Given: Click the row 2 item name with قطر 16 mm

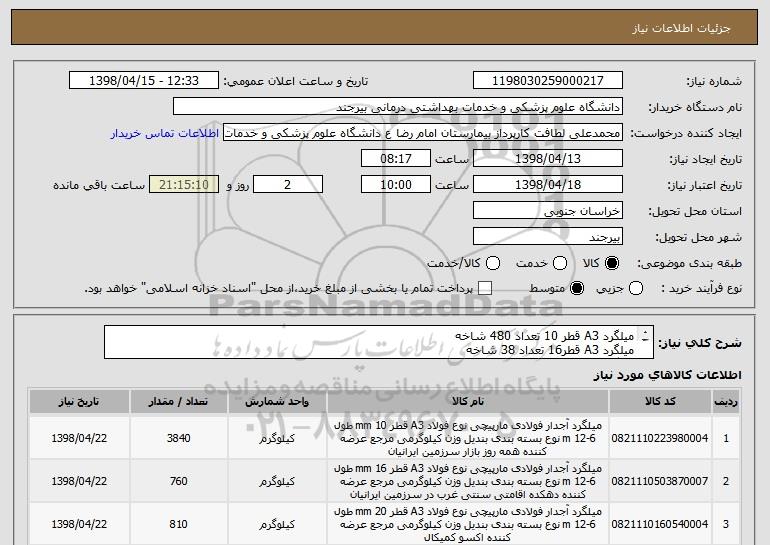Looking at the screenshot, I should (468, 481).
